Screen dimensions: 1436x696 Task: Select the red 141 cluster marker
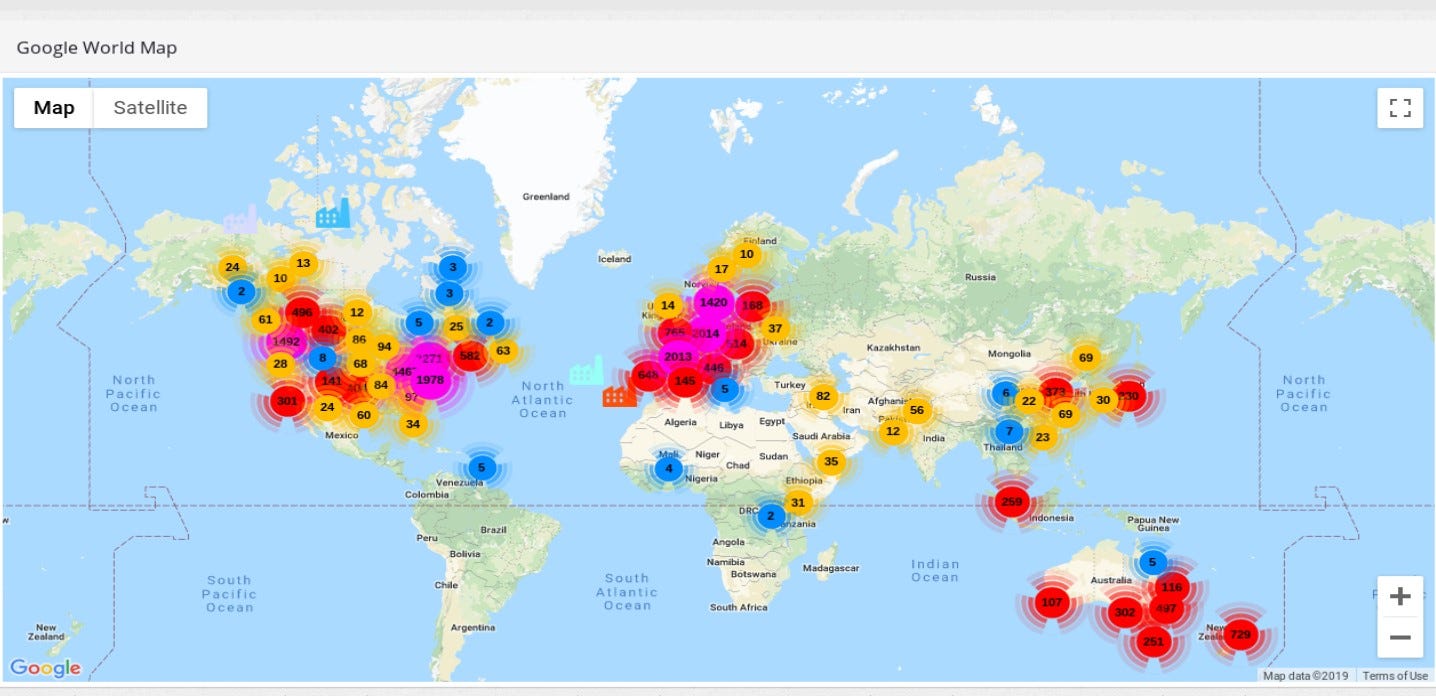point(332,381)
